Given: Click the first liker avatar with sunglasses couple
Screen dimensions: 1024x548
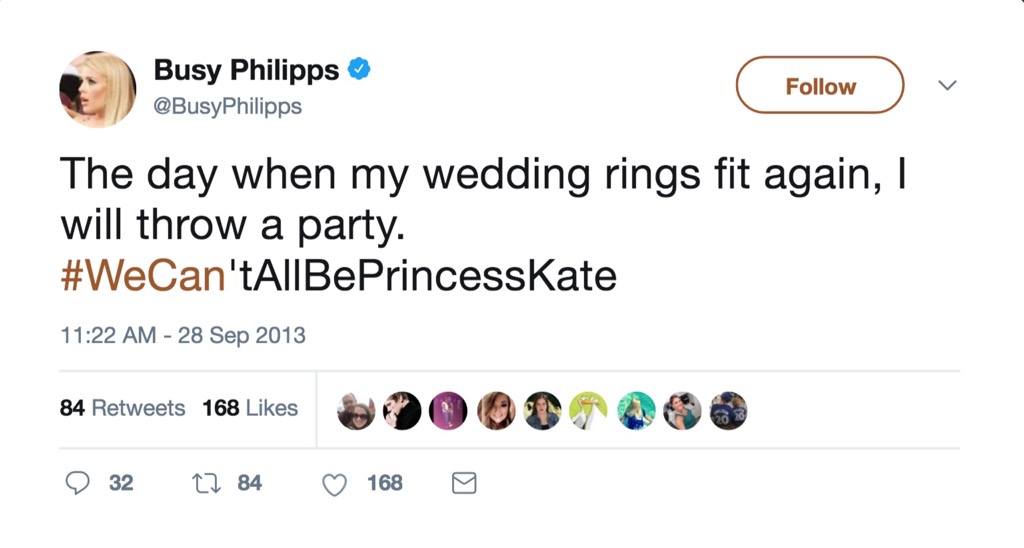Looking at the screenshot, I should click(356, 410).
